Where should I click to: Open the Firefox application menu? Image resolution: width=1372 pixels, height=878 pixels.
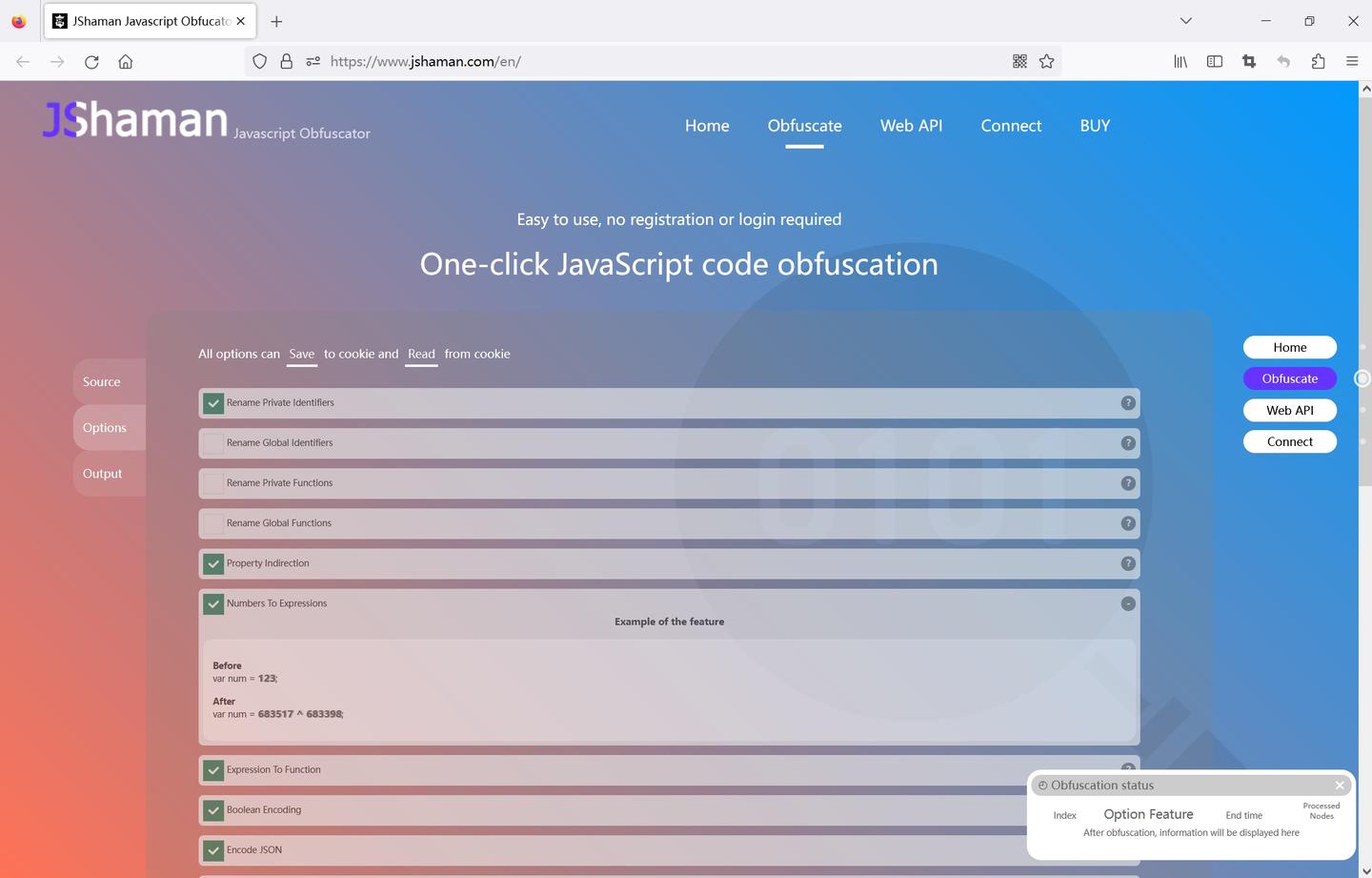(x=1352, y=61)
